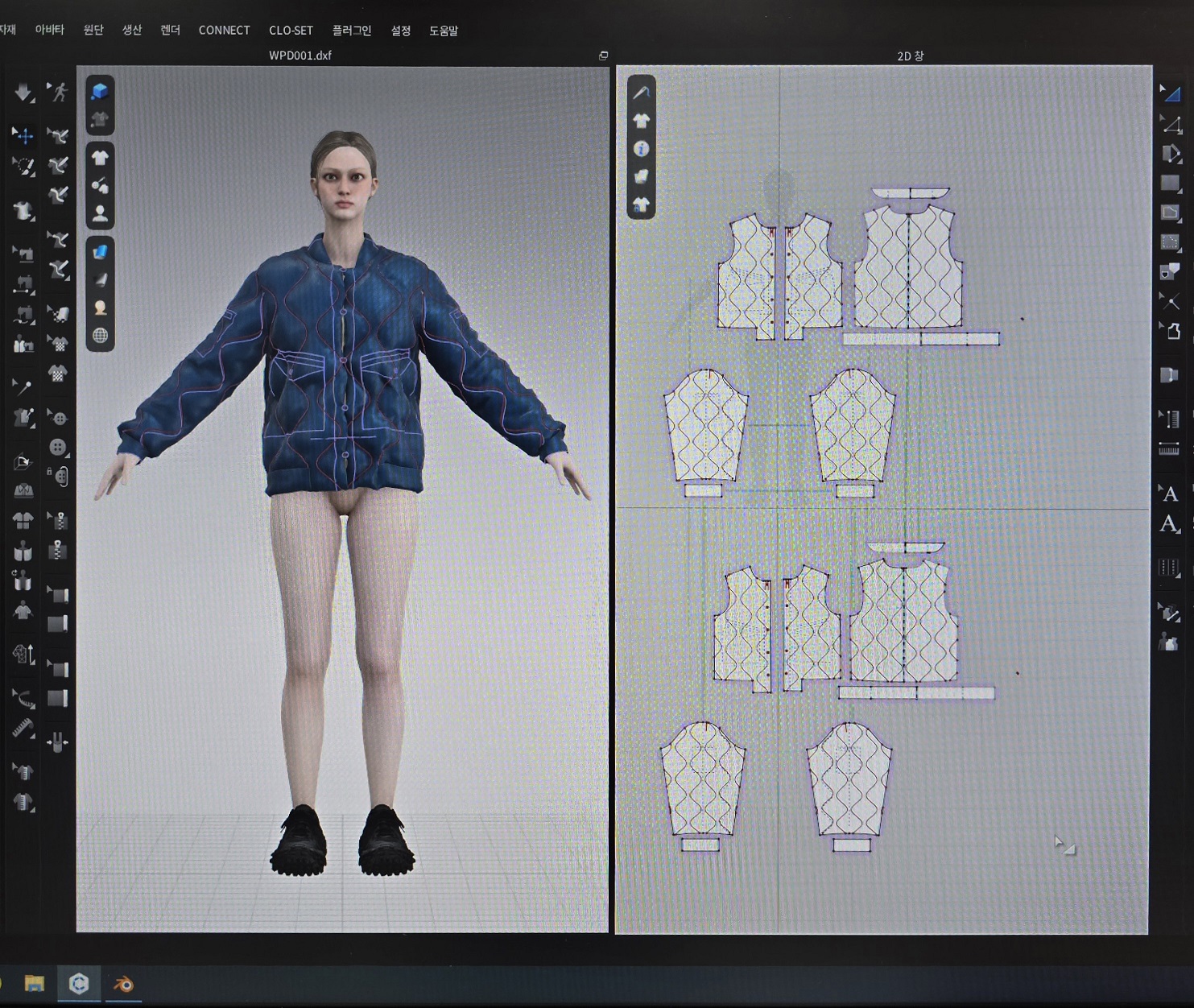Pop out the WPD001.dxf 3D window
This screenshot has width=1194, height=1008.
(603, 56)
